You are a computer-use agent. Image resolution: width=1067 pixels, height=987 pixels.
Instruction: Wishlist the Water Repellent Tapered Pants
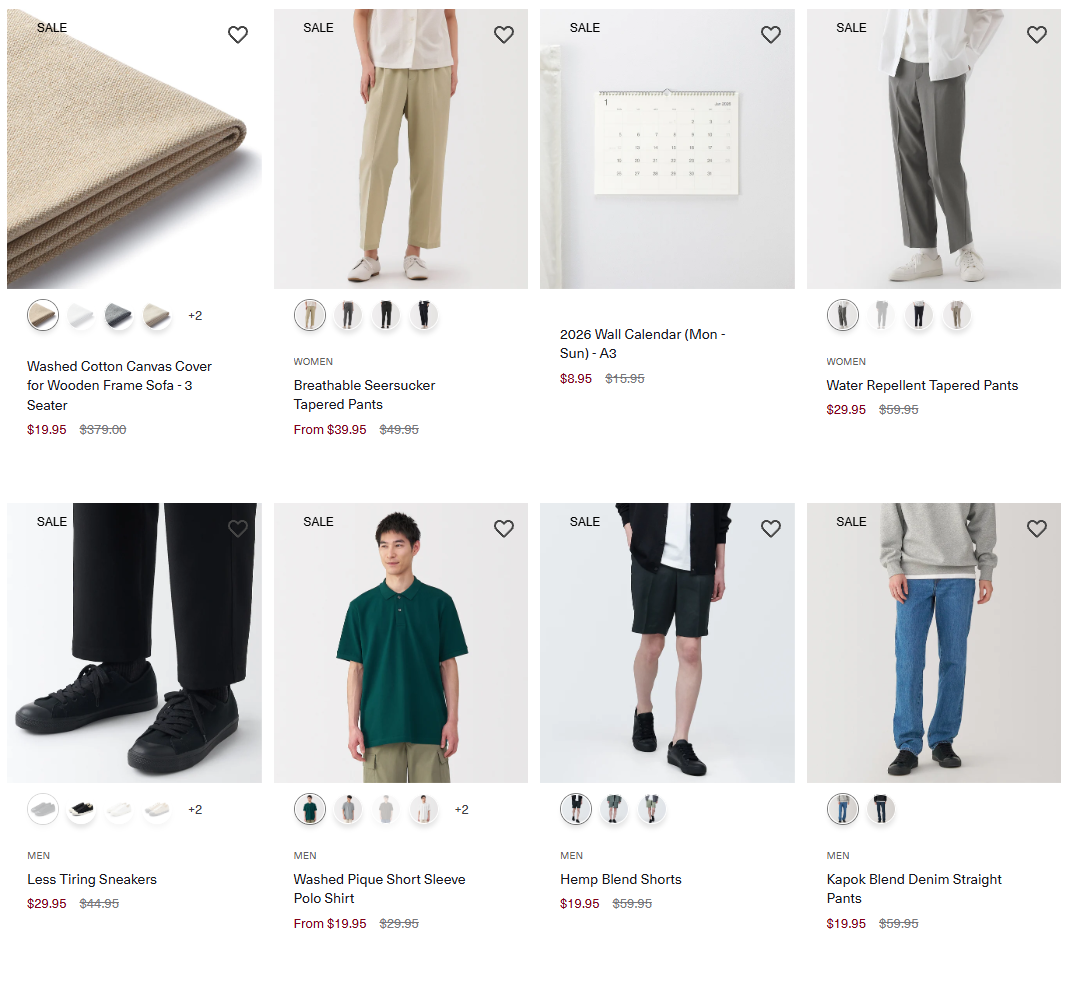coord(1037,35)
